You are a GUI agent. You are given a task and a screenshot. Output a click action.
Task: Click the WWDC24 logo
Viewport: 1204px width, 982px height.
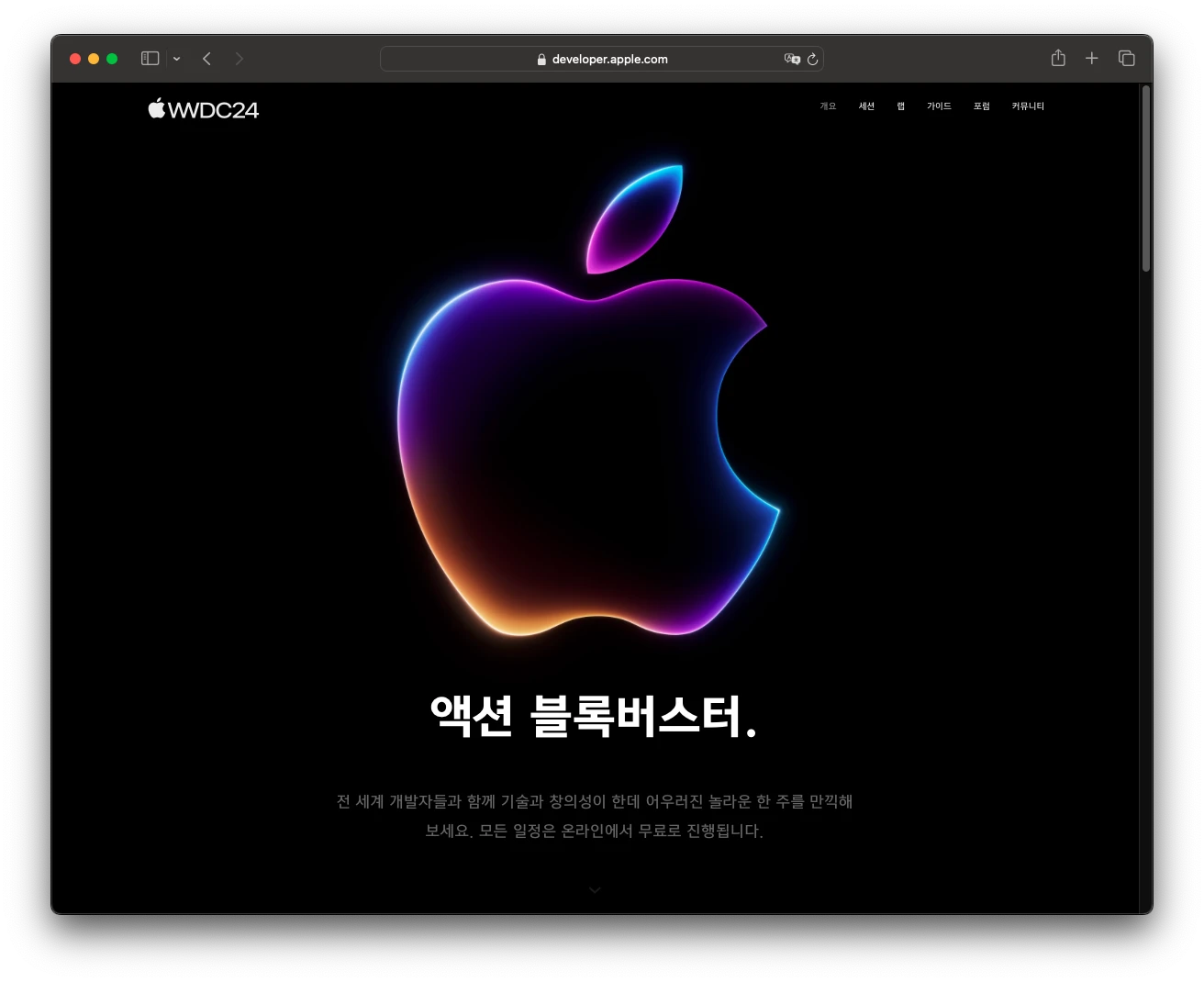[x=204, y=109]
